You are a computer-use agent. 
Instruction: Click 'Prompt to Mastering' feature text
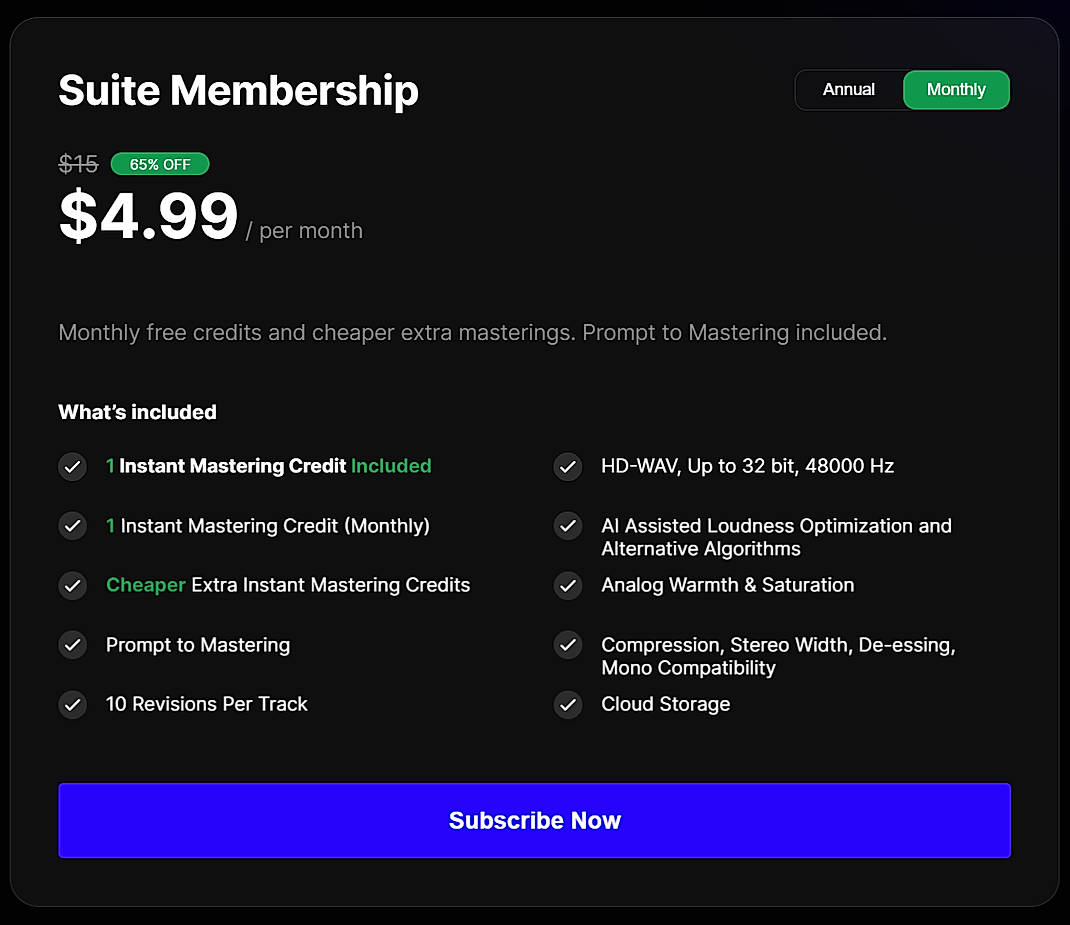[x=198, y=645]
